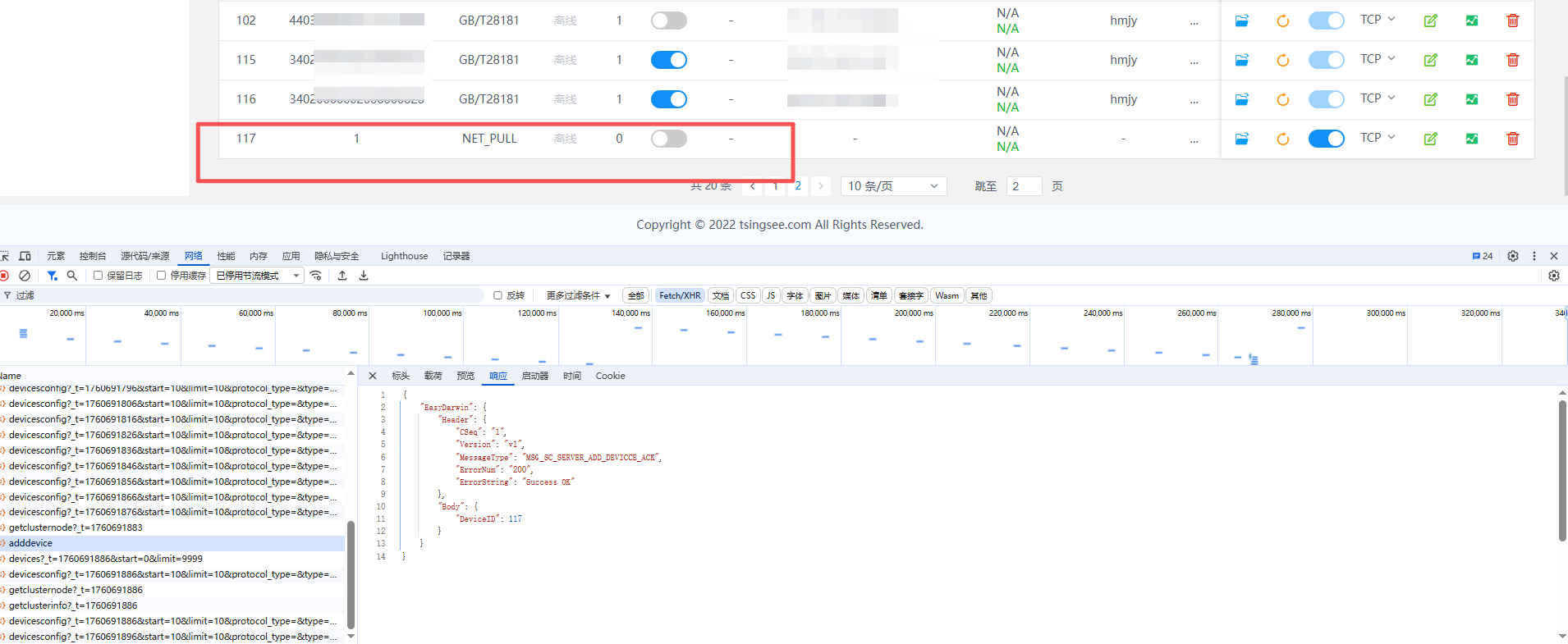Toggle the blue switch beside TCP in row 117
This screenshot has width=1568, height=644.
1326,139
